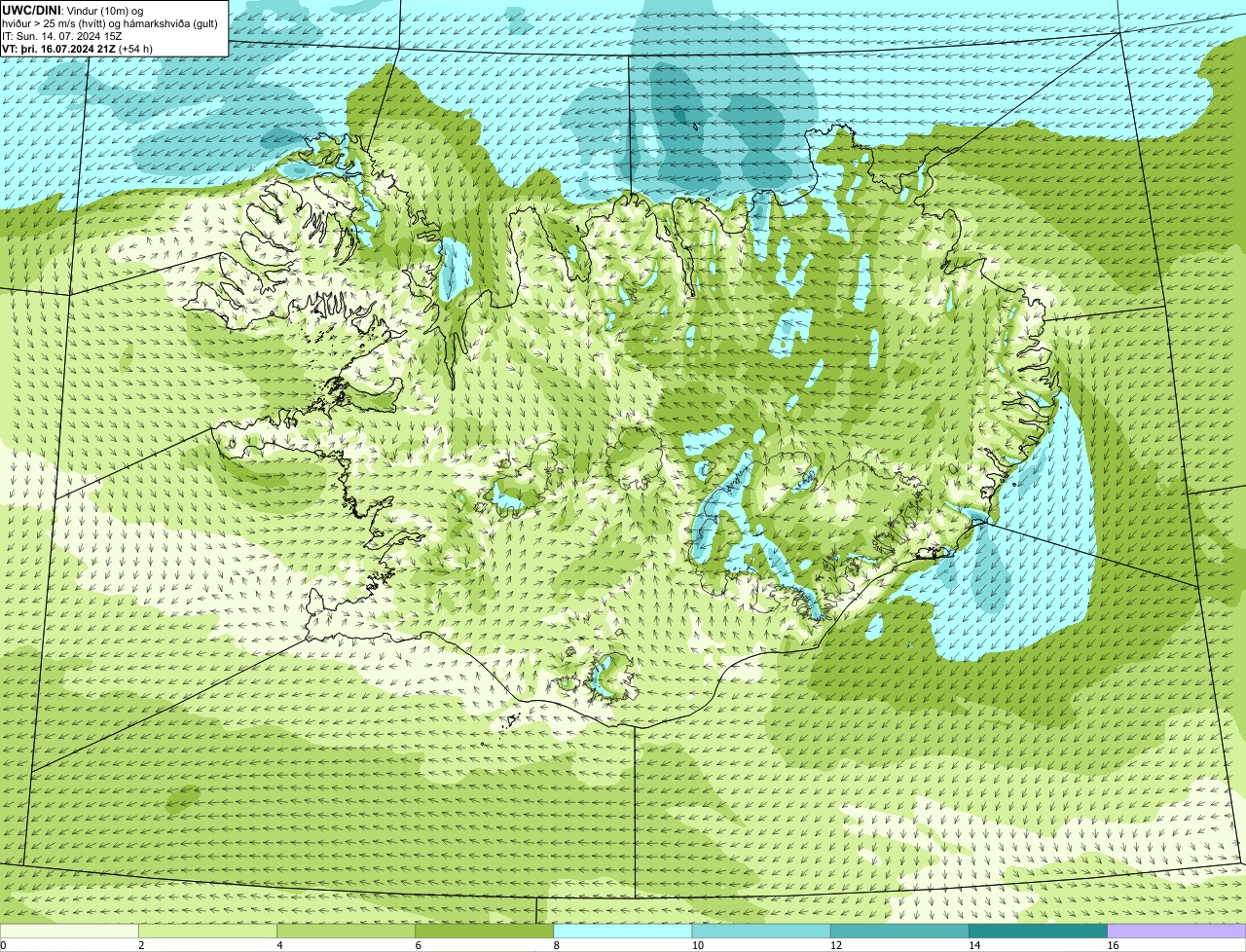Click the 'VT: þri. 16.07.2024 21Z (+54 h)' line

pos(78,49)
